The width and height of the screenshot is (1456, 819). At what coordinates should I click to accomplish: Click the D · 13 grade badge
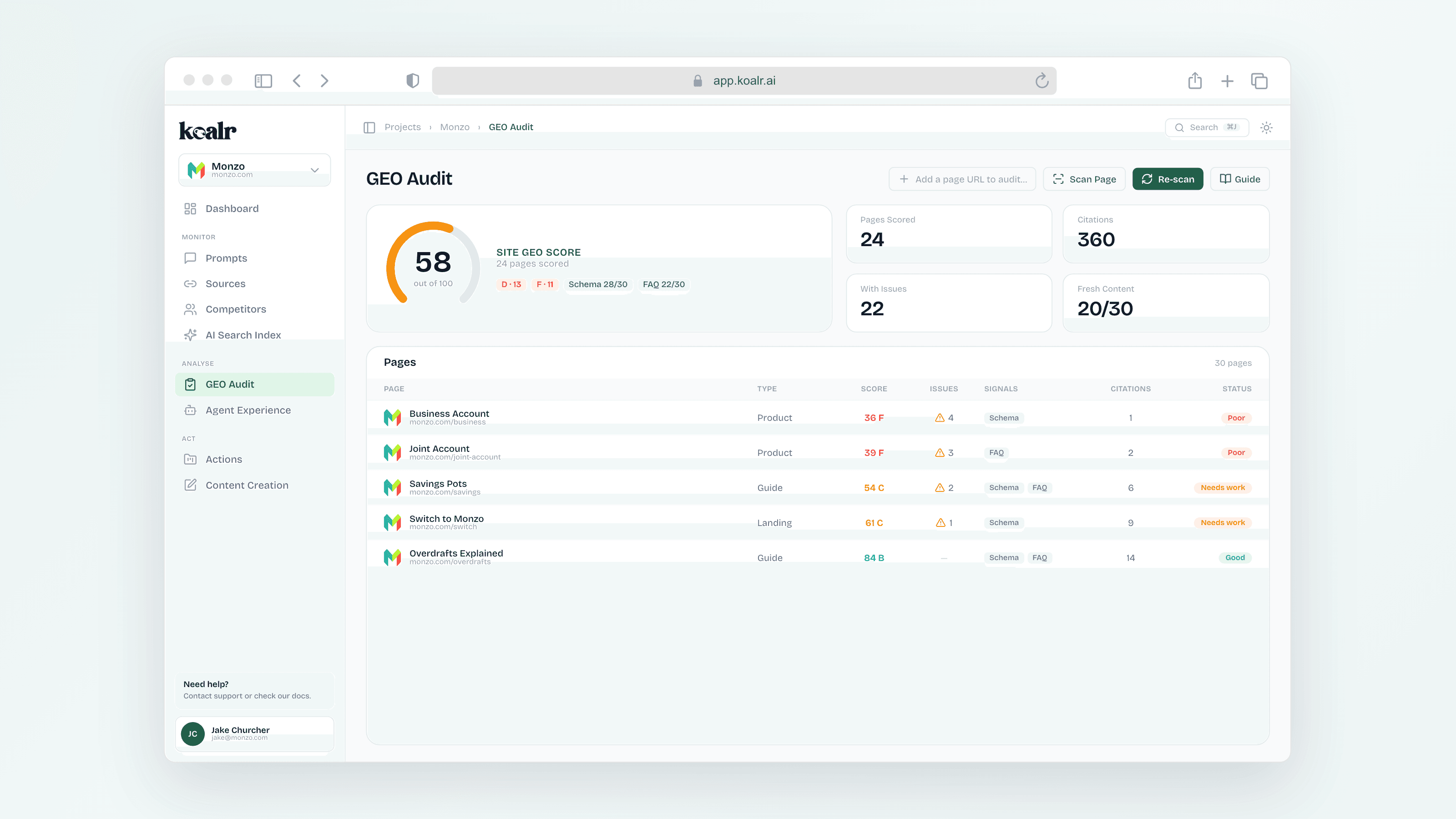[x=511, y=284]
